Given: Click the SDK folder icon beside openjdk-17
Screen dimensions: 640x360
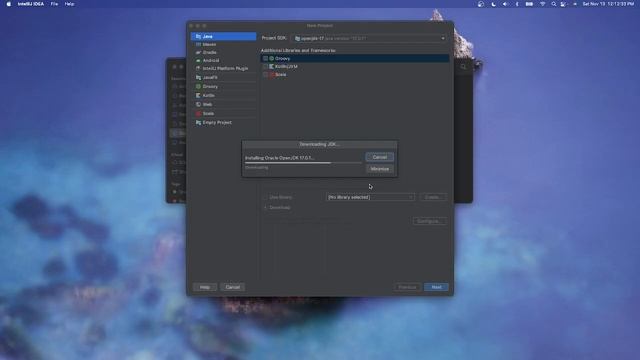Looking at the screenshot, I should [x=297, y=38].
